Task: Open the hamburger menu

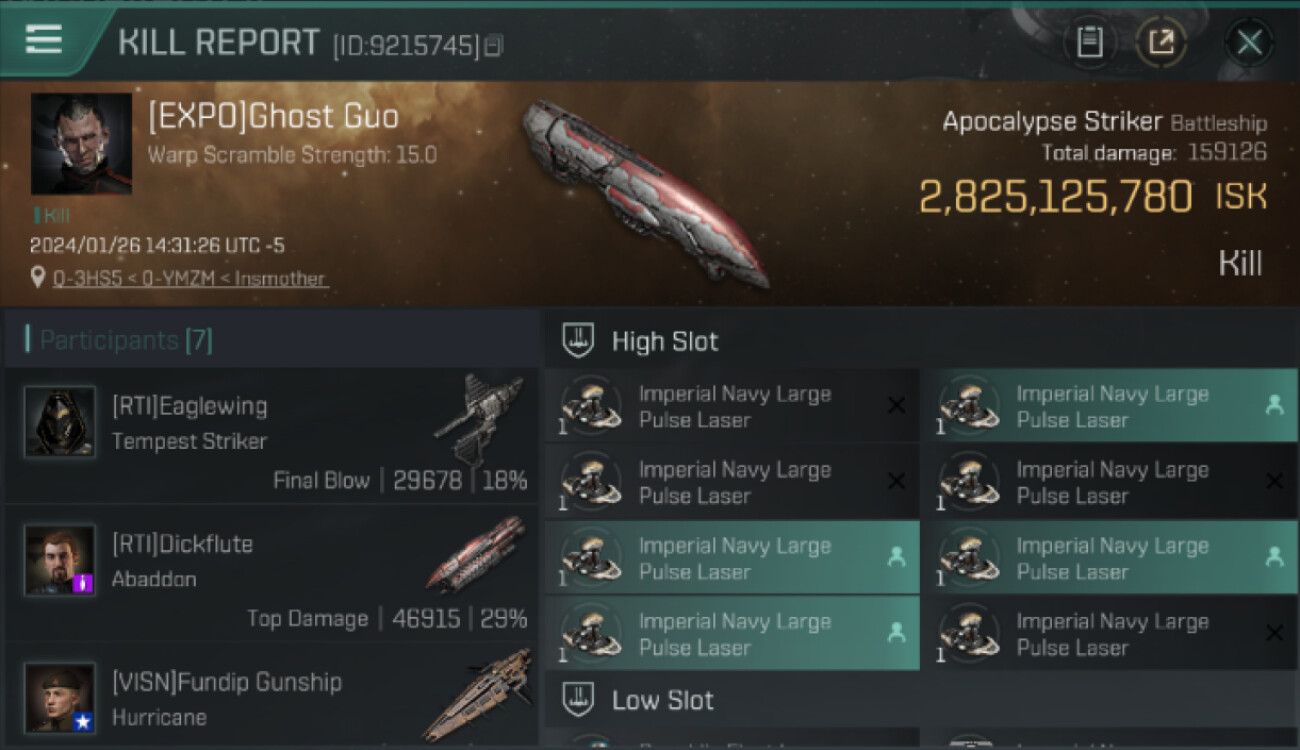Action: pyautogui.click(x=44, y=40)
